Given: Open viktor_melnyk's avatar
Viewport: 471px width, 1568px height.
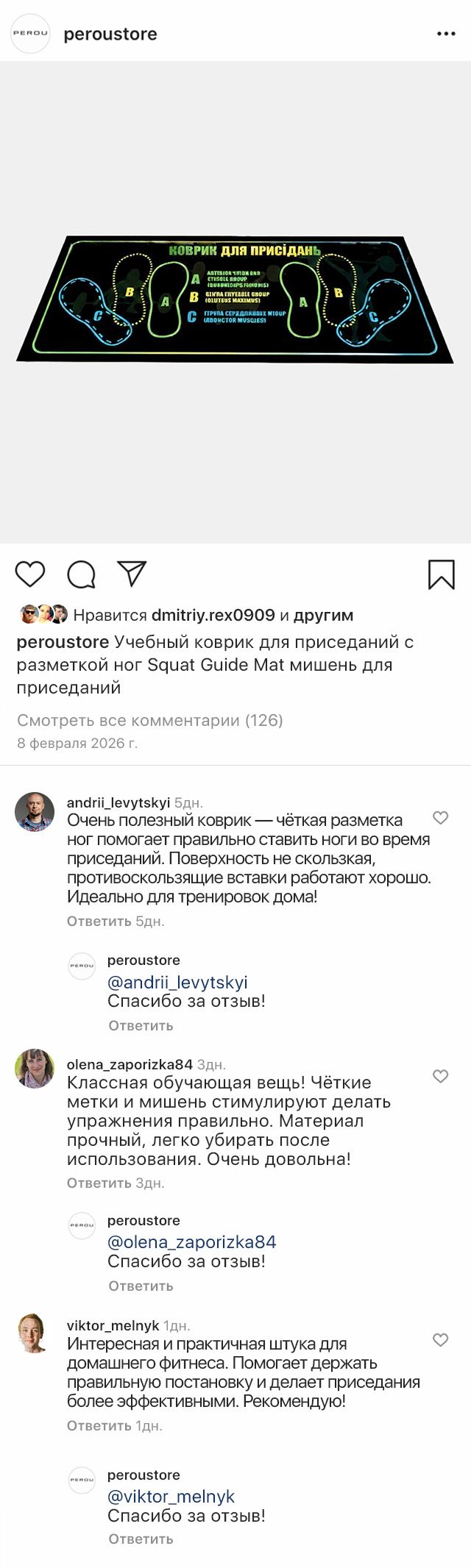Looking at the screenshot, I should (x=35, y=1333).
